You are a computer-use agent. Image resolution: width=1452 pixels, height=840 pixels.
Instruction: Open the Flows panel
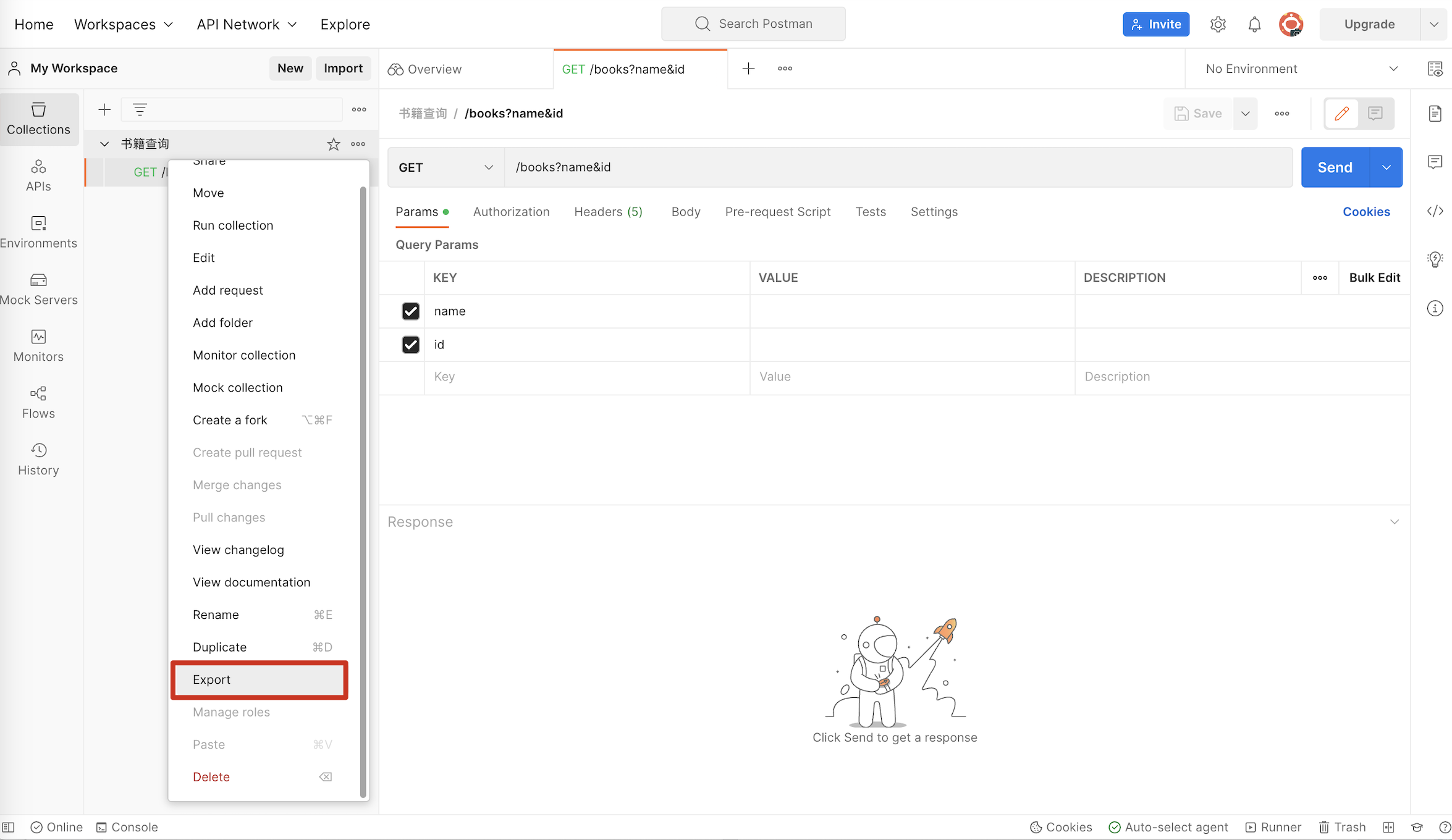(x=38, y=401)
